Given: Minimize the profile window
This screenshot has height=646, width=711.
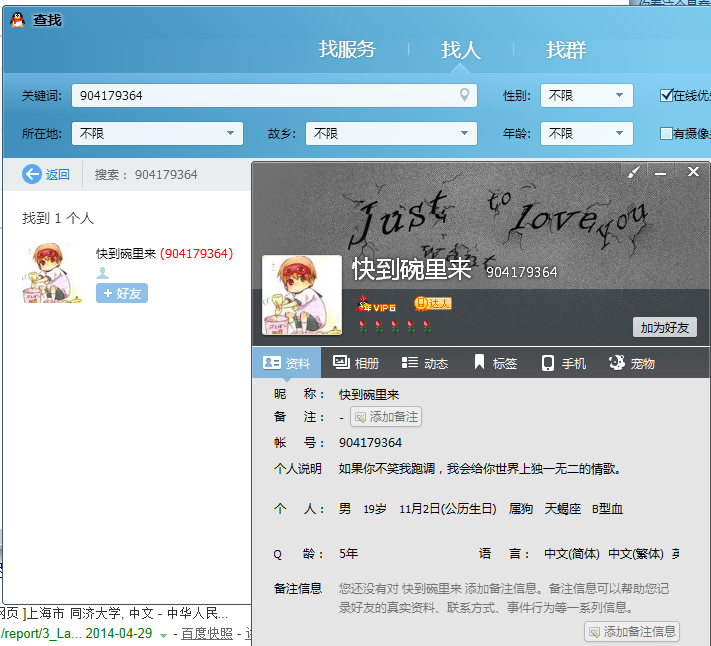Looking at the screenshot, I should 661,173.
